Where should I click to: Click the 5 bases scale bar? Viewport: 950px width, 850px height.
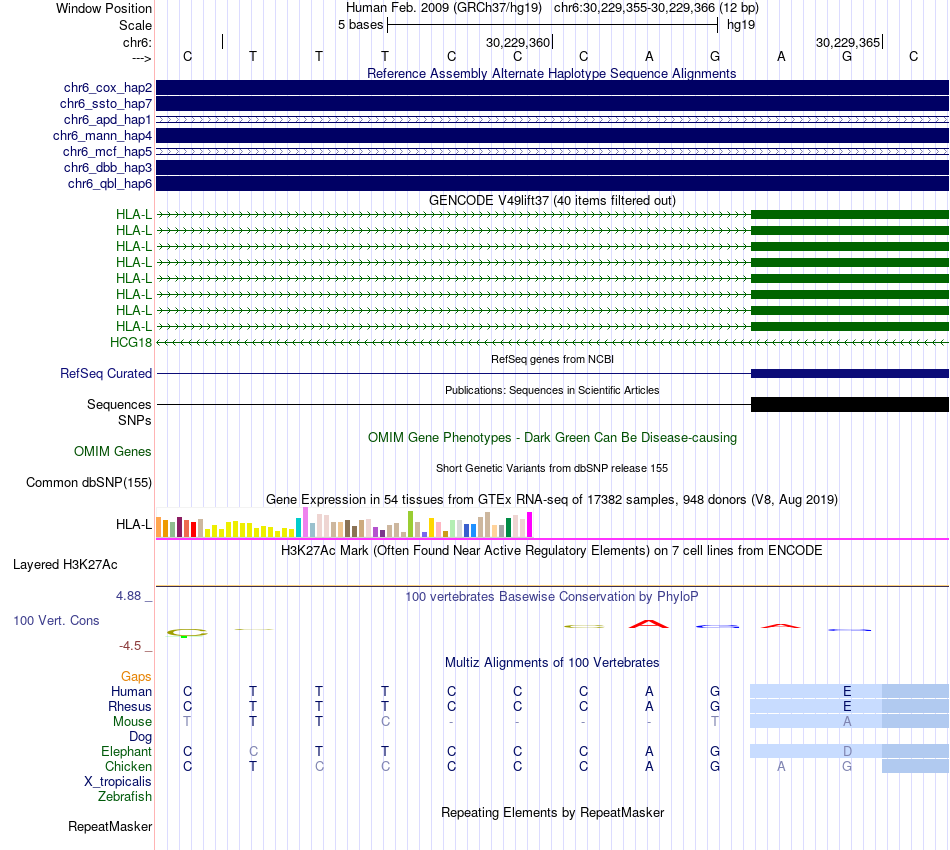click(x=553, y=25)
